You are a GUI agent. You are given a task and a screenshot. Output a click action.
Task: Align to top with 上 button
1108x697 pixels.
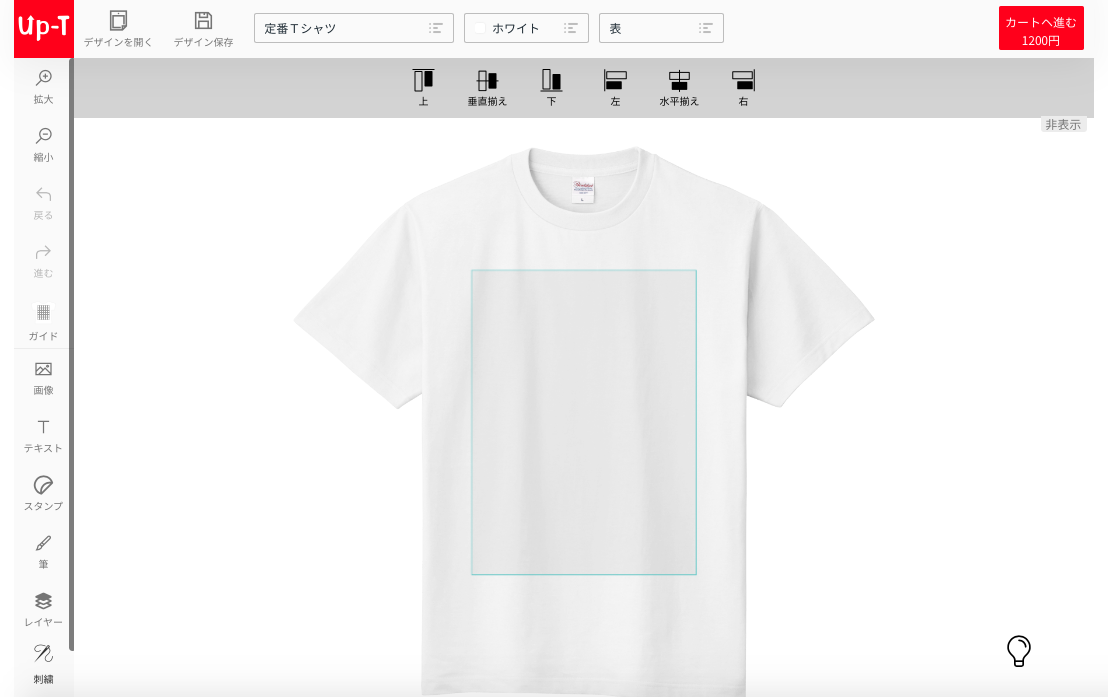click(x=423, y=81)
